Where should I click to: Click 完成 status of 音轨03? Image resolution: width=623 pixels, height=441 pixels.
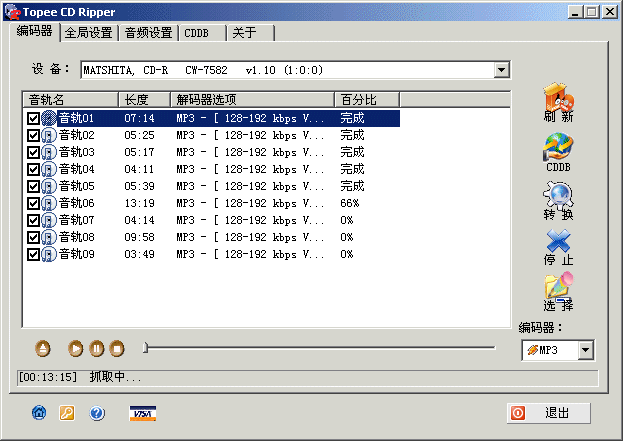(352, 152)
